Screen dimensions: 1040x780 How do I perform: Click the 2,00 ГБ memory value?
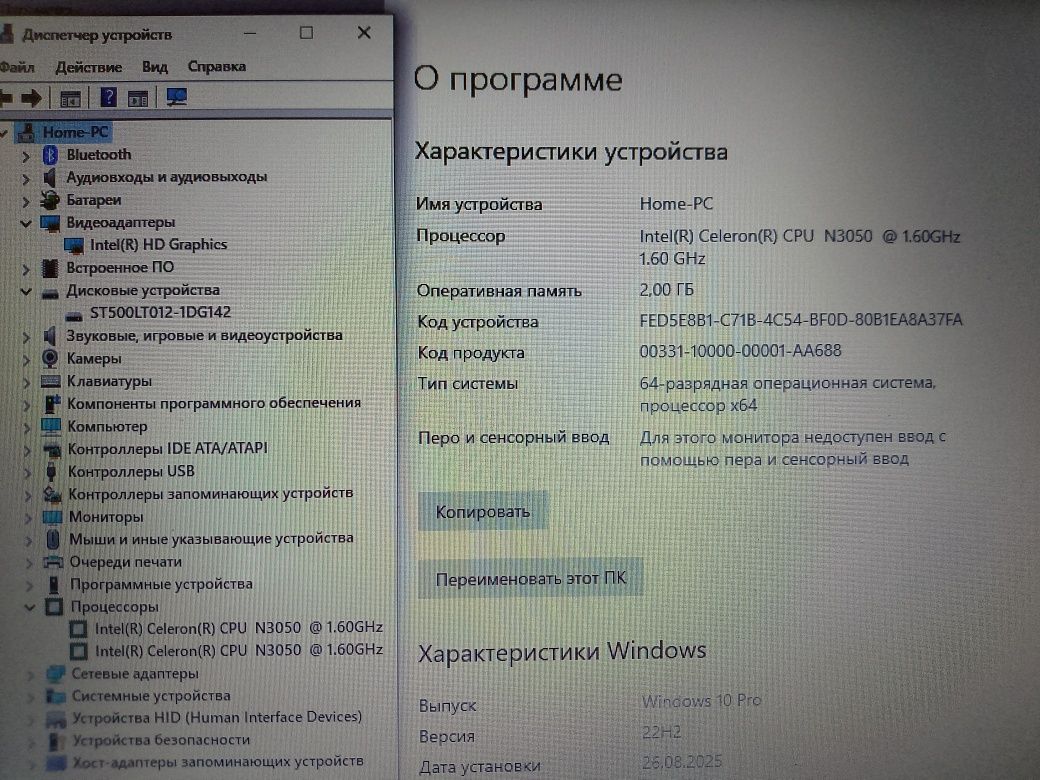point(667,290)
